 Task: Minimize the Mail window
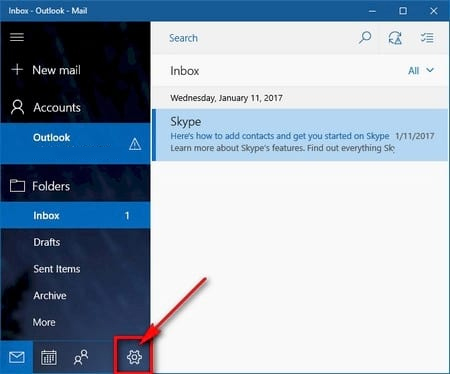[x=372, y=11]
